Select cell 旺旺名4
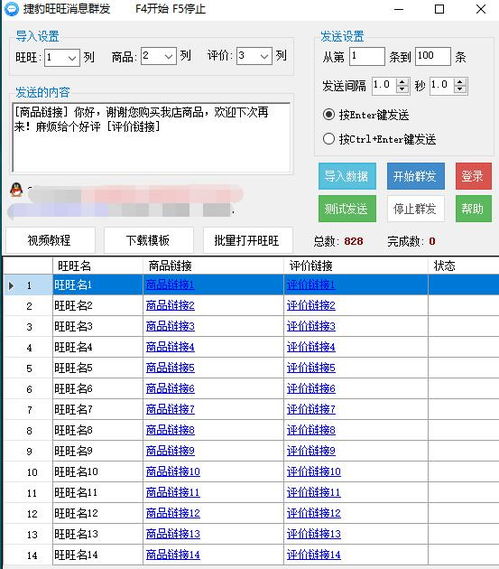This screenshot has width=499, height=569. [x=98, y=347]
